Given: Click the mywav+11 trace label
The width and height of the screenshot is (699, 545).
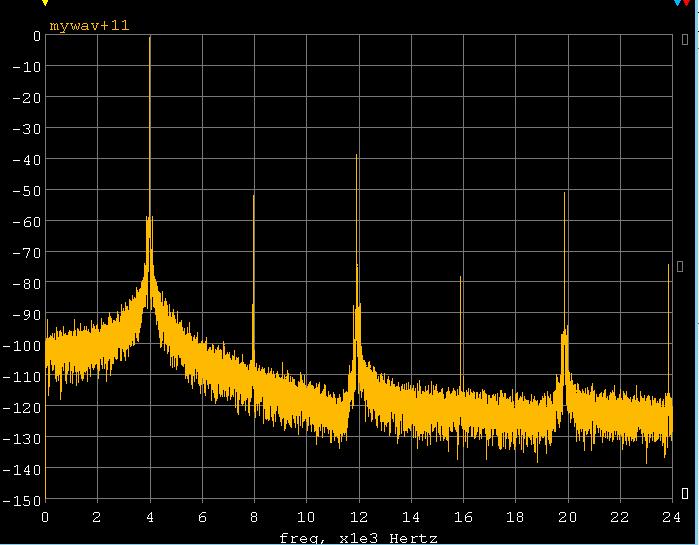Looking at the screenshot, I should (90, 25).
